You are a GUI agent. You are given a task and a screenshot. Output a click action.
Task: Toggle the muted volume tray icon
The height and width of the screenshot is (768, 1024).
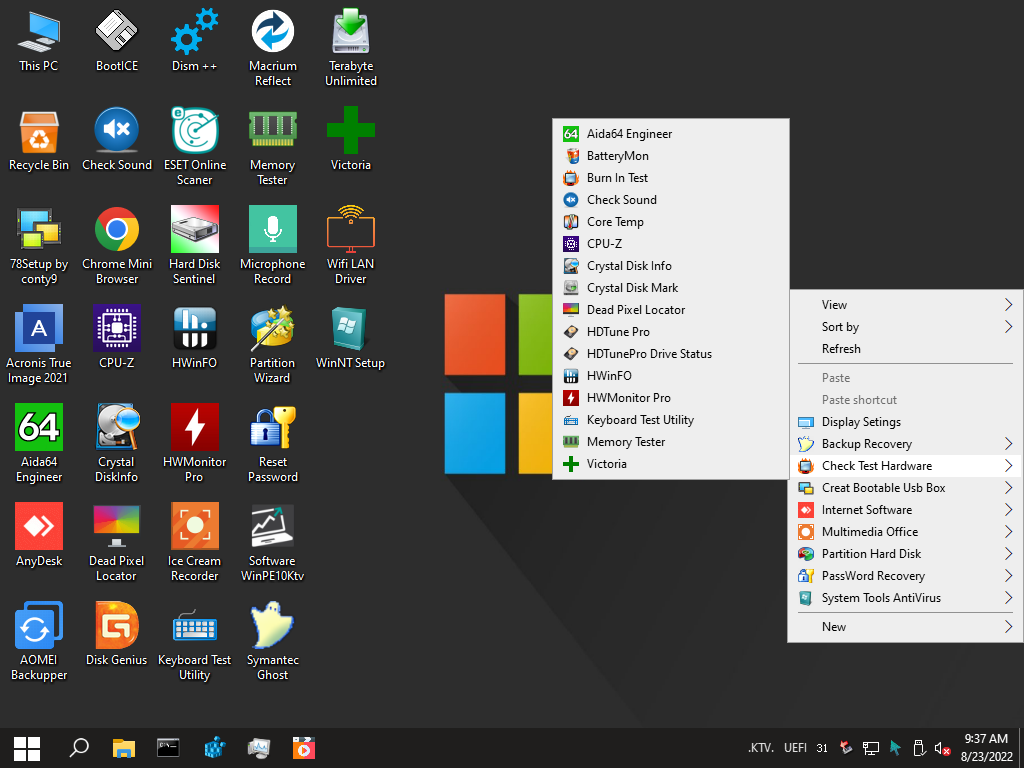pyautogui.click(x=941, y=748)
